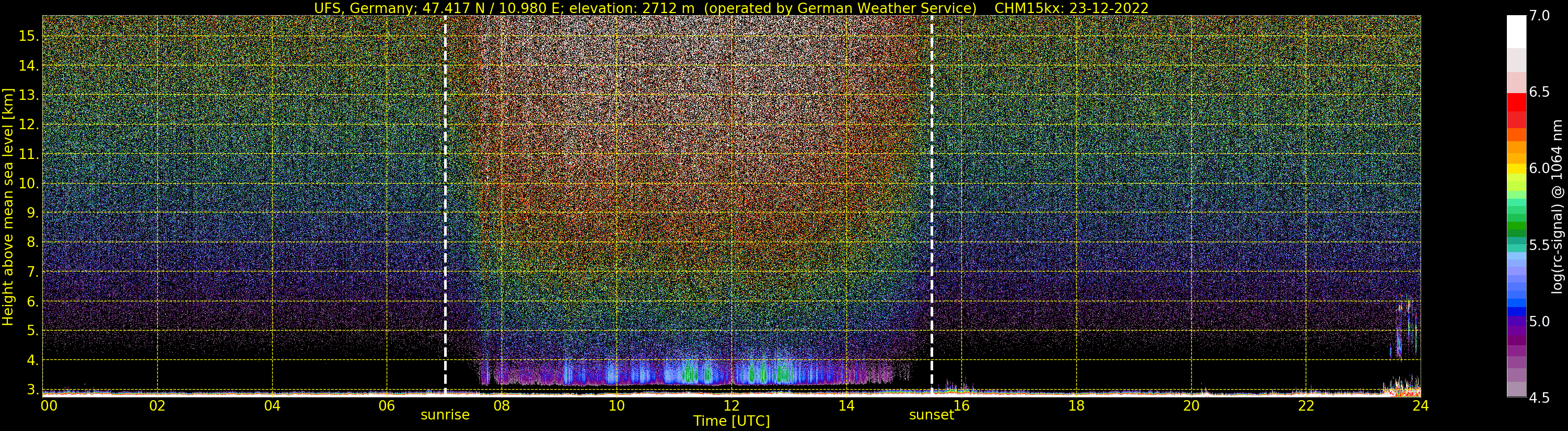Click the 00 hour tick on the time axis
The image size is (1568, 431).
click(x=49, y=405)
